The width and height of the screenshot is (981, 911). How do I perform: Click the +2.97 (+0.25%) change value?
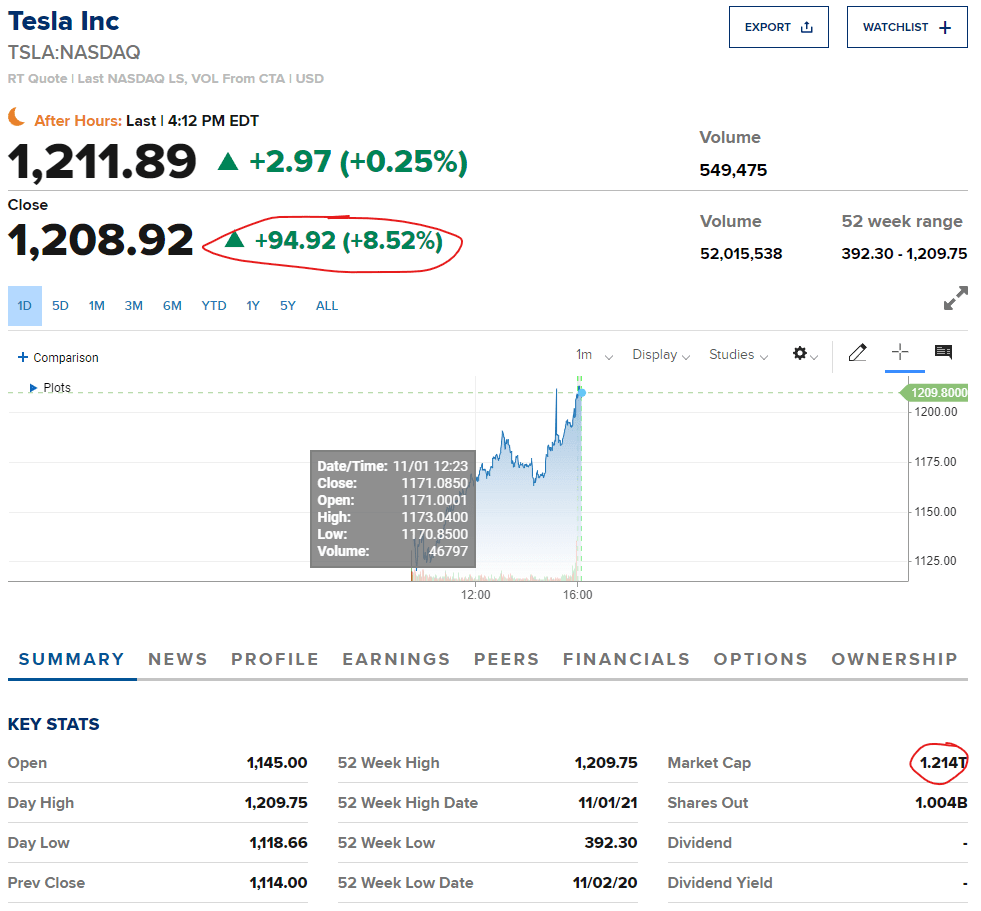point(358,162)
